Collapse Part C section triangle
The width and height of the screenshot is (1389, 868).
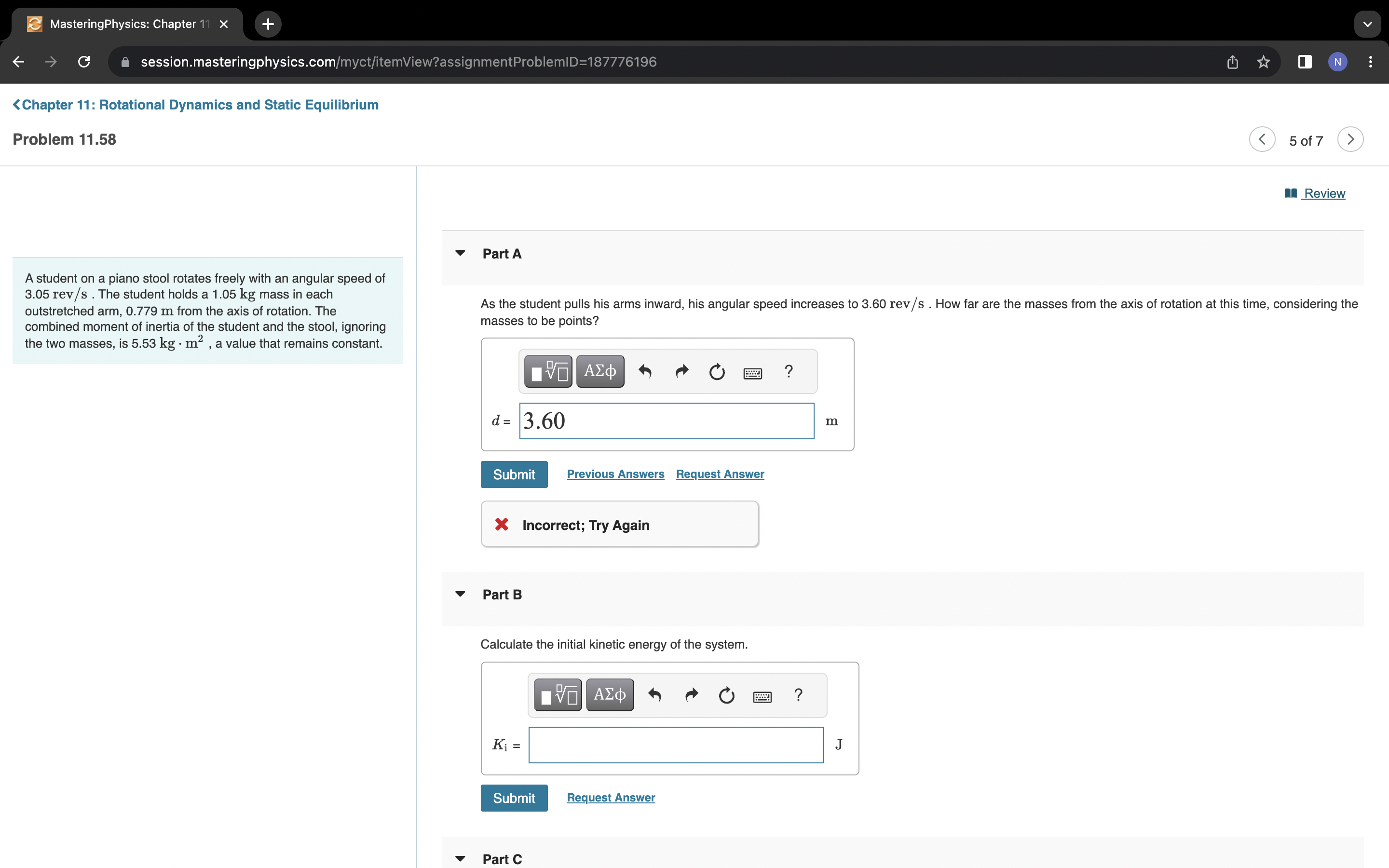(460, 859)
